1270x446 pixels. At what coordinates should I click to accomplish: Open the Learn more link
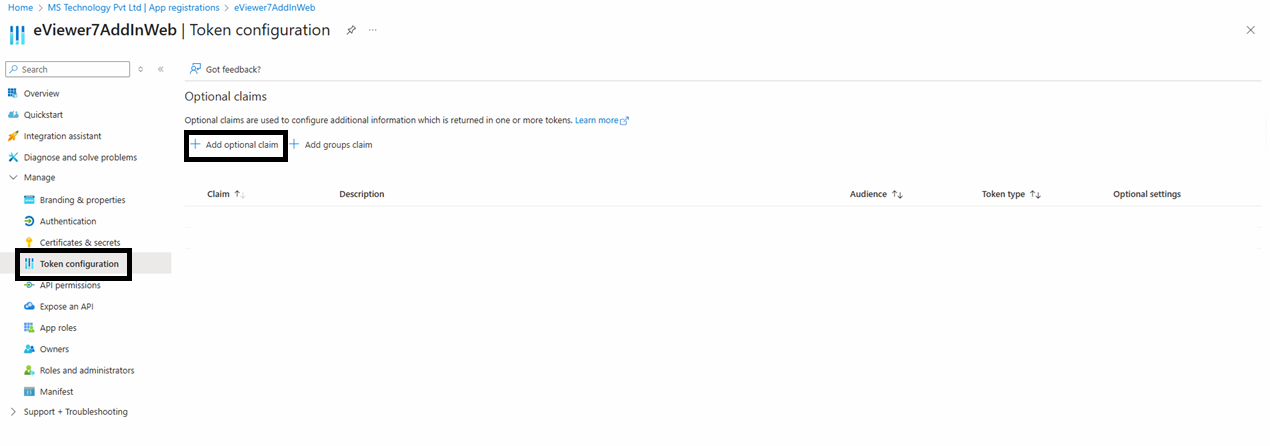click(601, 120)
